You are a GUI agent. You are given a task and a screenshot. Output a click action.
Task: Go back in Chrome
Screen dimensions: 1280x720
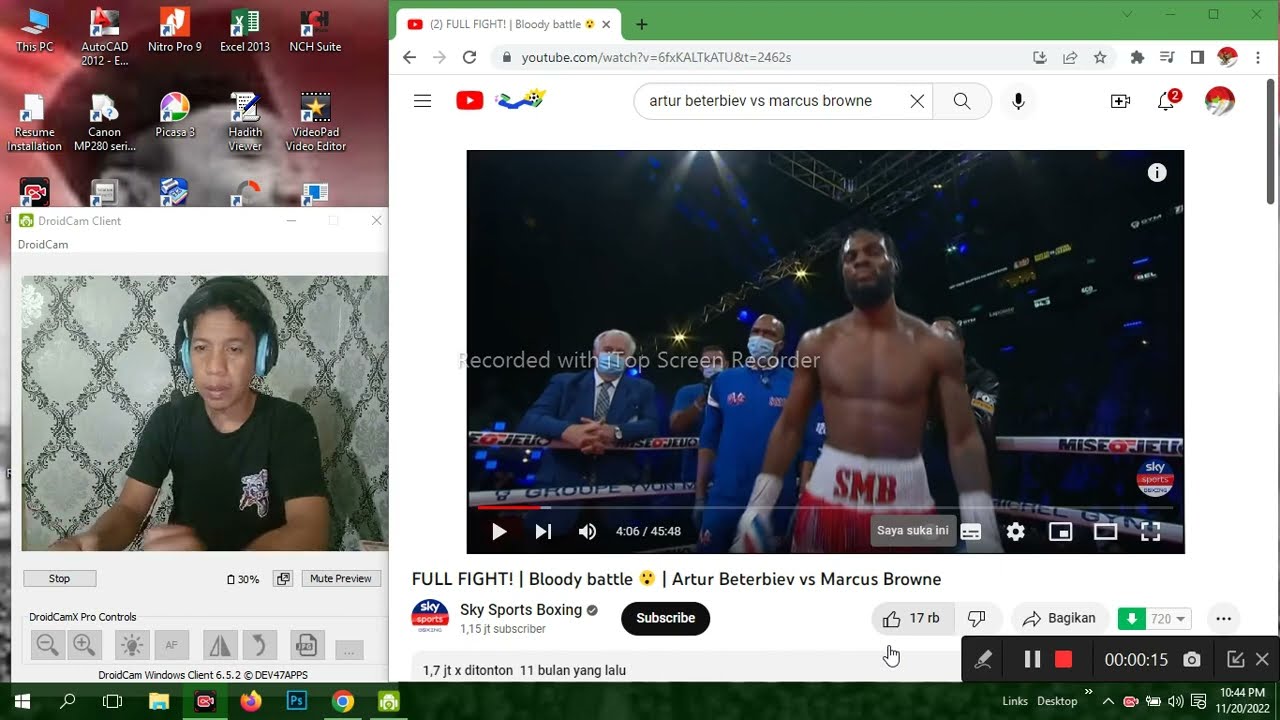409,58
